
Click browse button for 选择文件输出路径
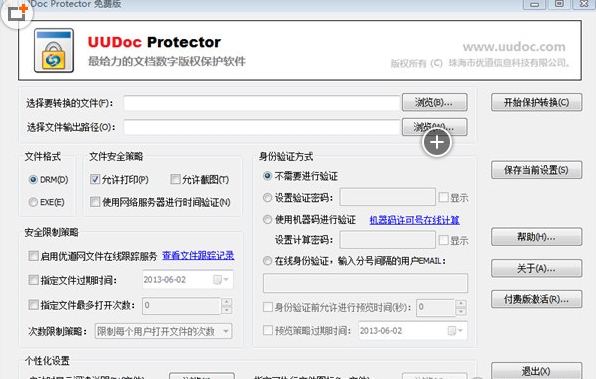coord(434,127)
